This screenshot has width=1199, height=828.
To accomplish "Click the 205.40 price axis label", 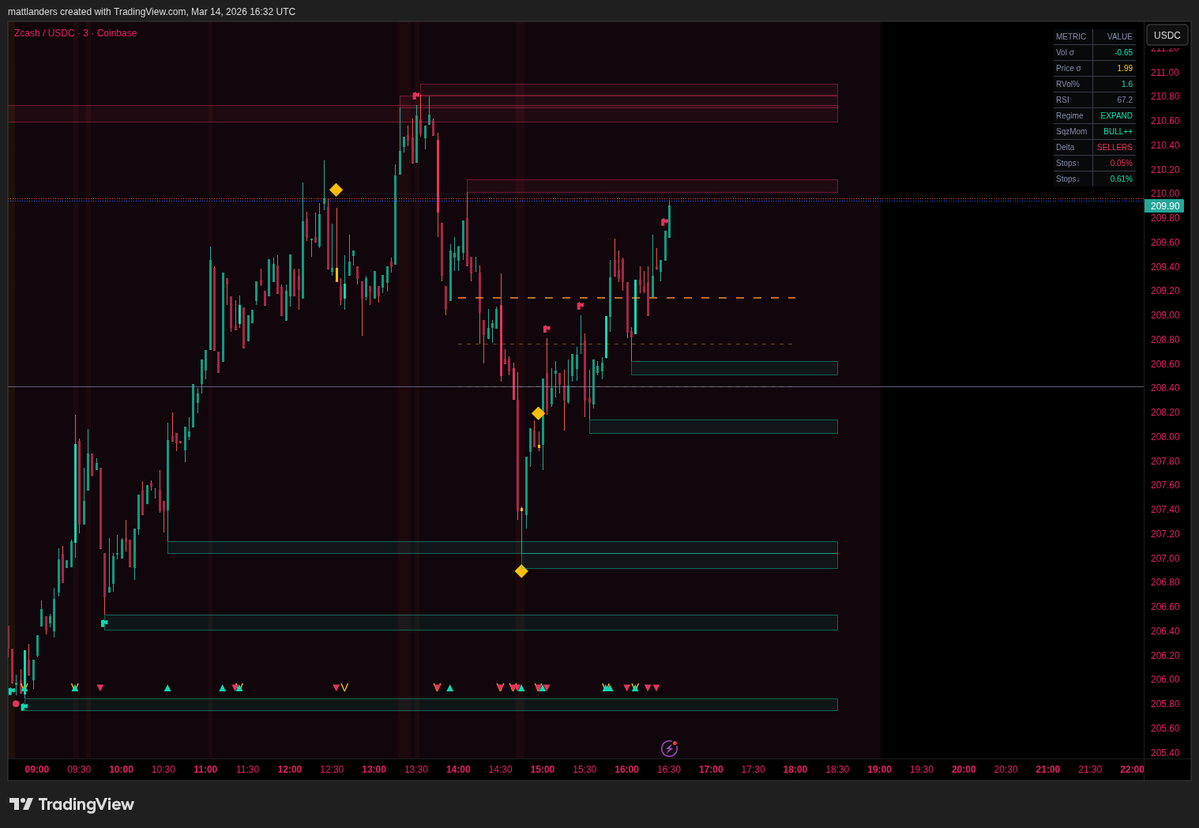I will 1165,752.
